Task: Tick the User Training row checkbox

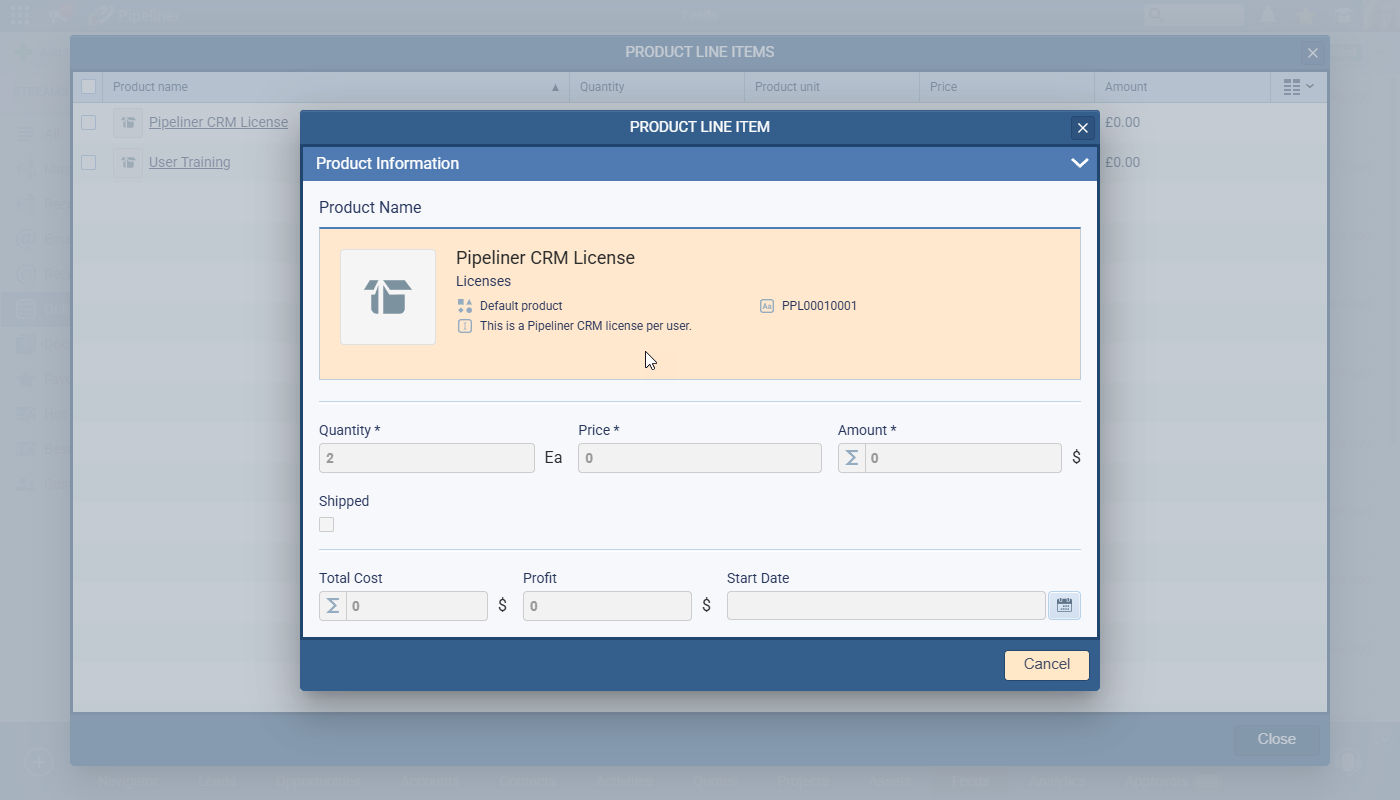Action: [x=89, y=163]
